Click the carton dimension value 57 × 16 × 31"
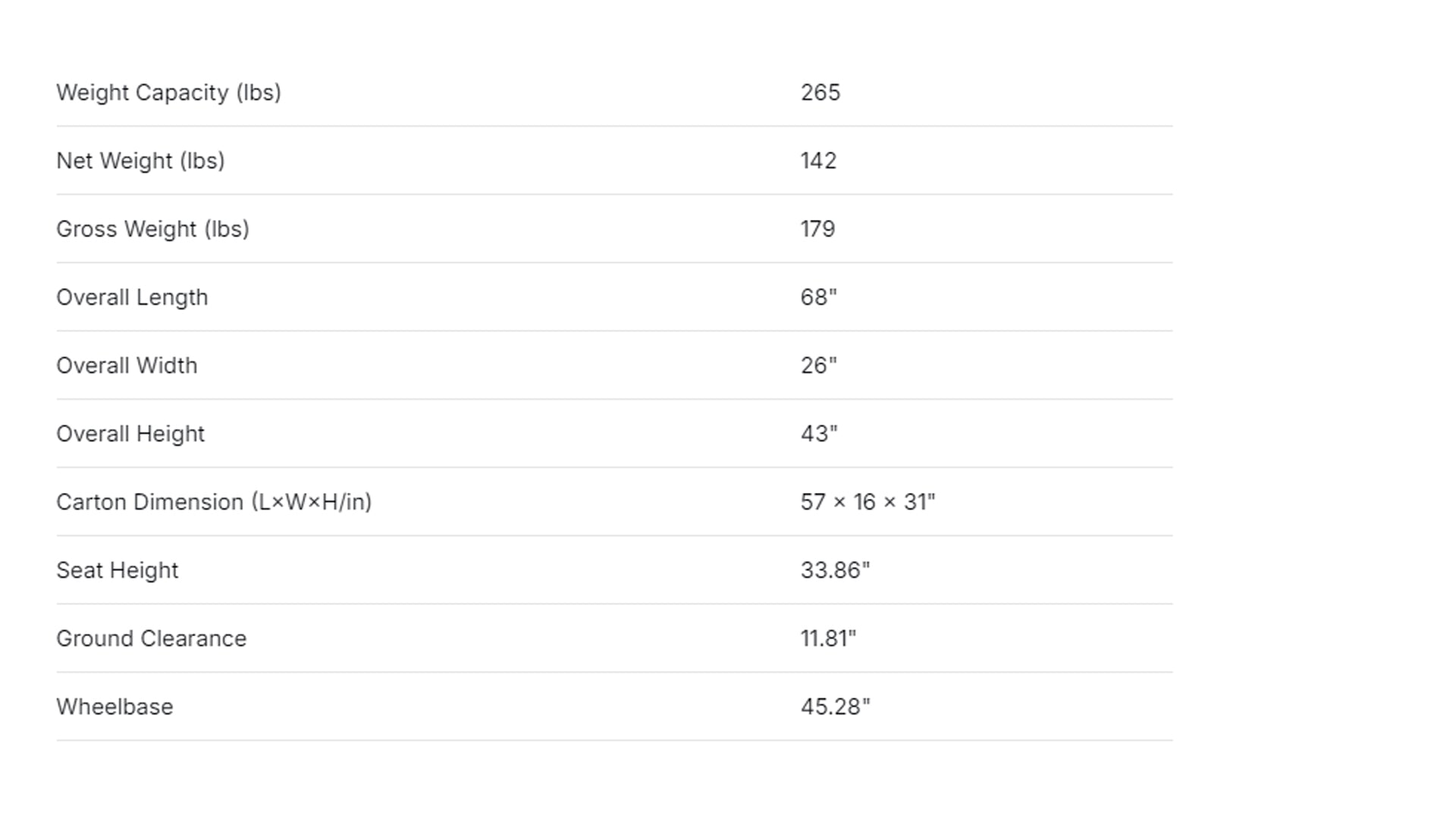The height and width of the screenshot is (819, 1456). tap(868, 502)
